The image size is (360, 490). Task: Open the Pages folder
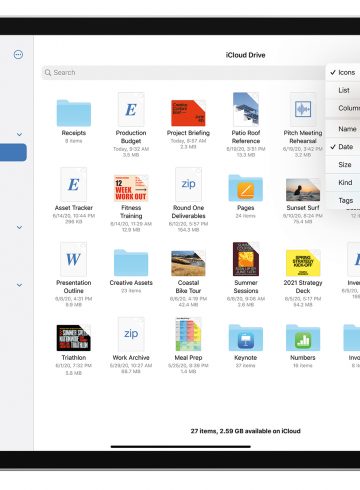[246, 188]
